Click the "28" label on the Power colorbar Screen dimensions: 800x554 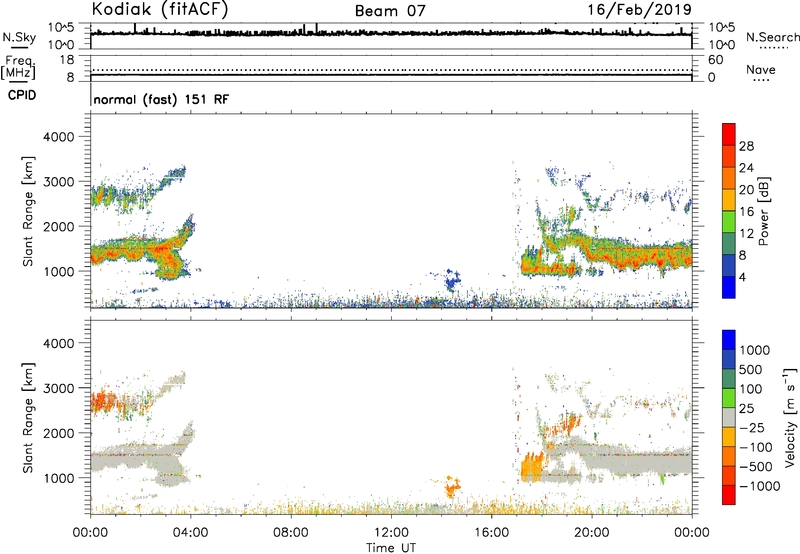click(746, 146)
